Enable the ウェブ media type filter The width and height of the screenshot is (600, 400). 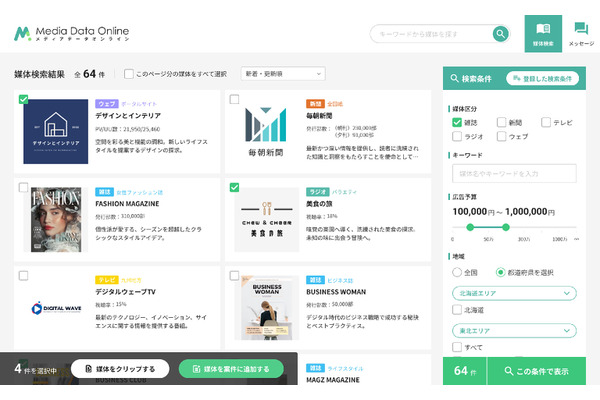[x=501, y=136]
